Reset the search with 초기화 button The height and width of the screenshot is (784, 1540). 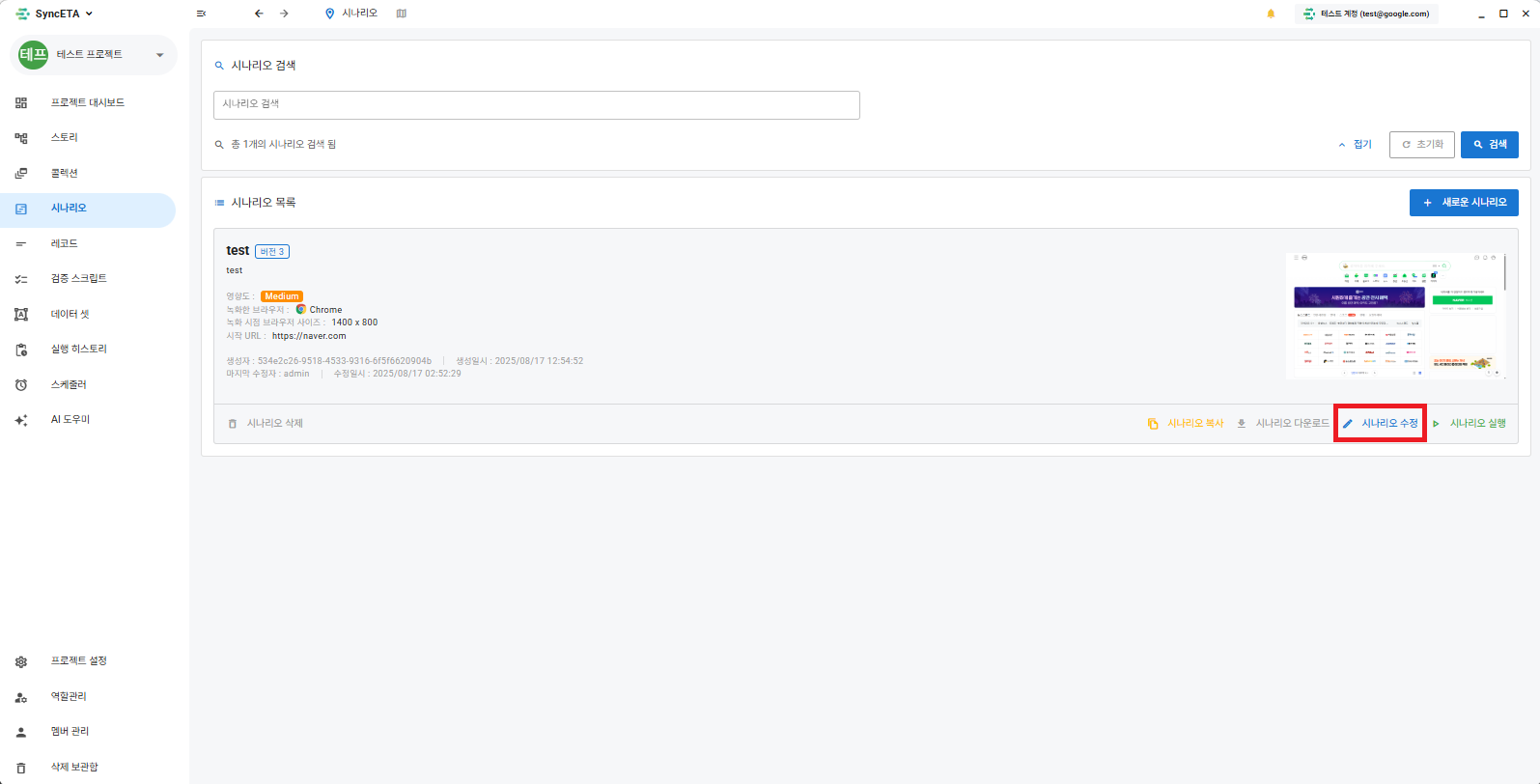[x=1421, y=145]
